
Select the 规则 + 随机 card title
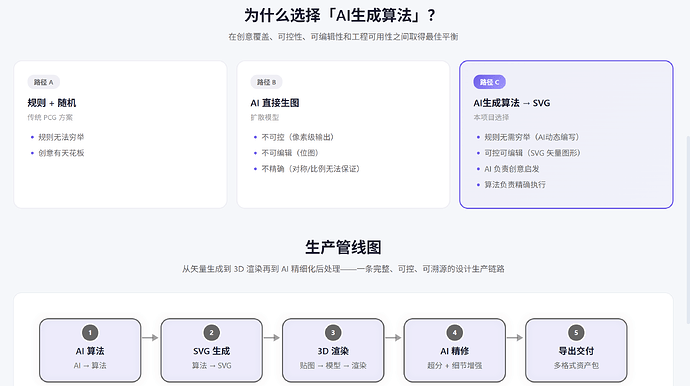pyautogui.click(x=51, y=103)
